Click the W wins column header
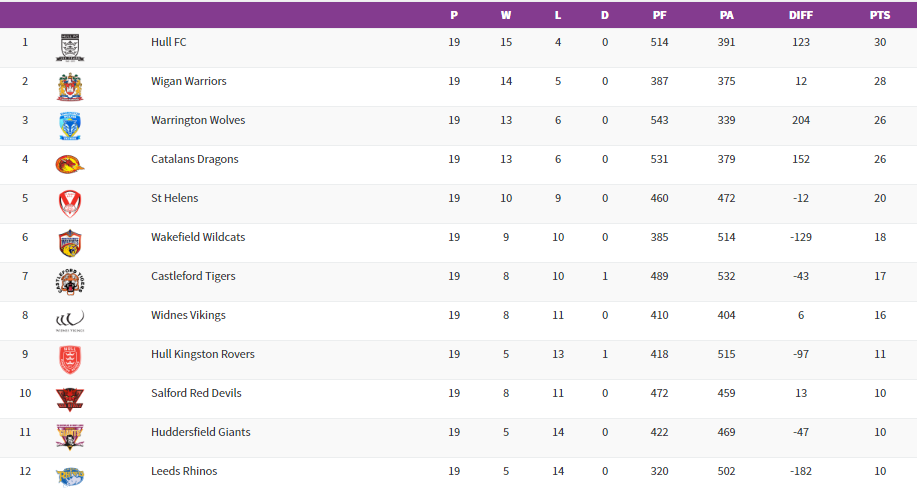917x504 pixels. (x=506, y=15)
